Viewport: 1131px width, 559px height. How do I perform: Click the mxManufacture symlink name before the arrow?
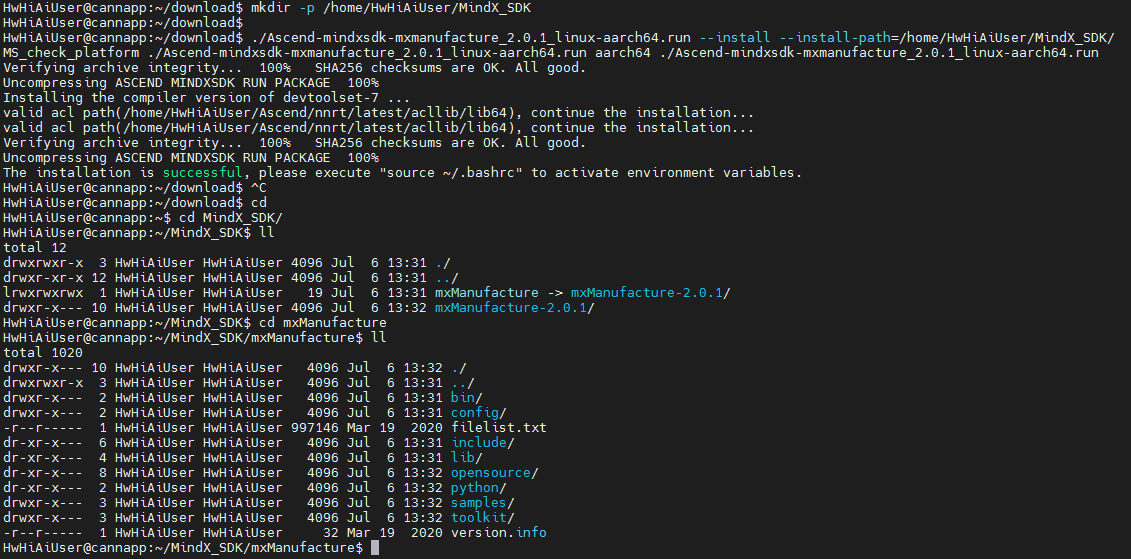pyautogui.click(x=486, y=293)
